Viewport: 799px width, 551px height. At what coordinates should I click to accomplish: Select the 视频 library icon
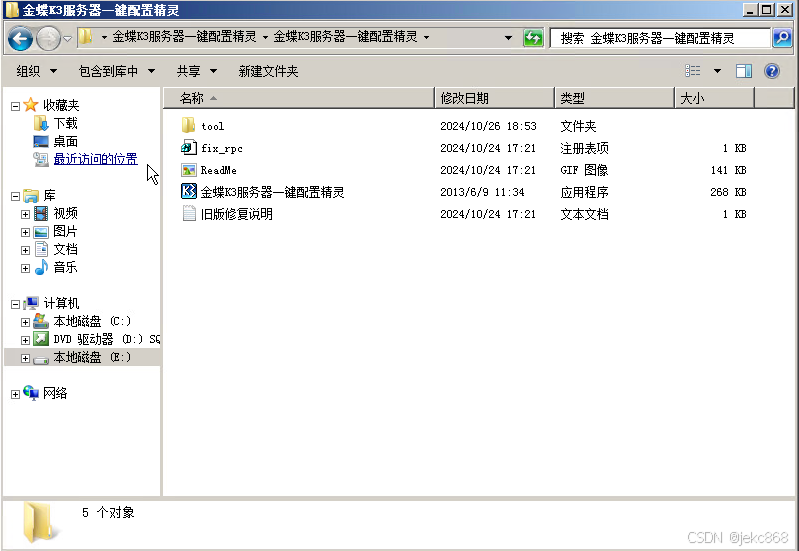(x=41, y=213)
